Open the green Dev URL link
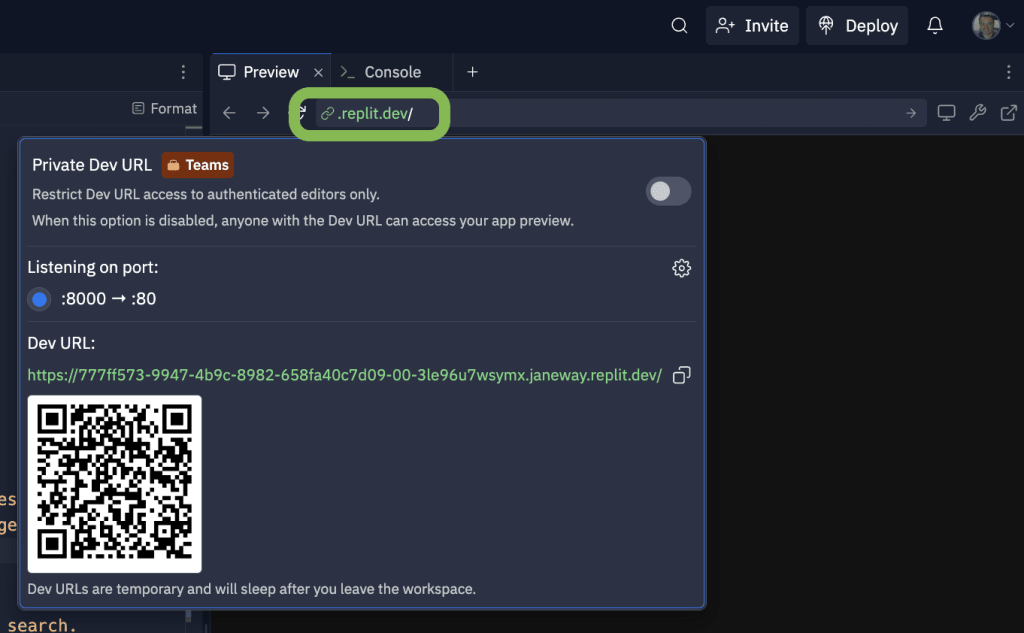The width and height of the screenshot is (1024, 633). [x=344, y=375]
